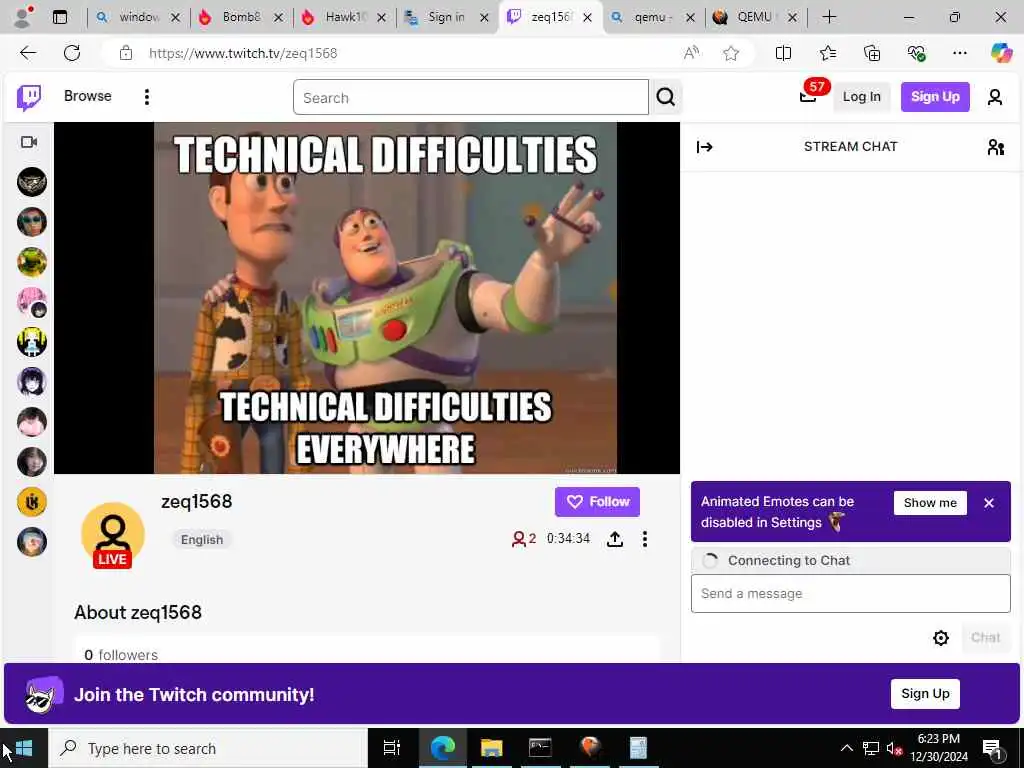Screen dimensions: 1024x768
Task: Open the Windows notification center icon
Action: (x=991, y=749)
